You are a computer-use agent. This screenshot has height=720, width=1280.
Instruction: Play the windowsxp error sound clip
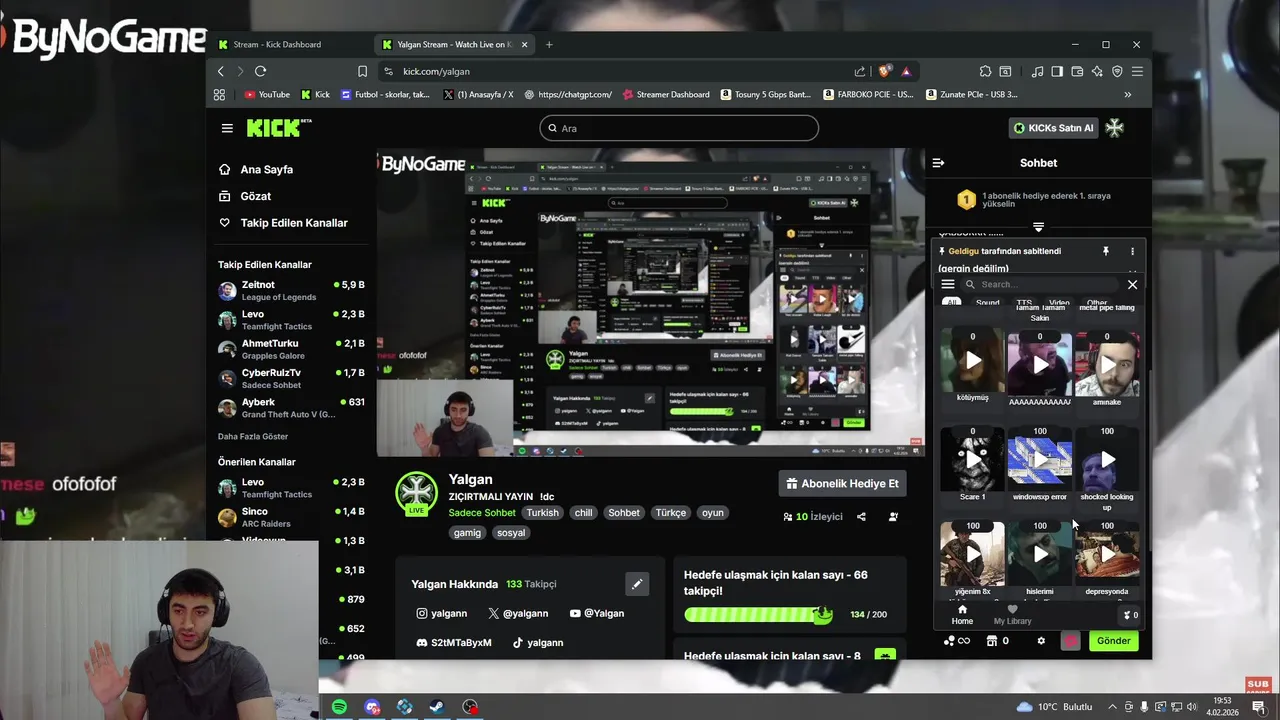pyautogui.click(x=1040, y=460)
